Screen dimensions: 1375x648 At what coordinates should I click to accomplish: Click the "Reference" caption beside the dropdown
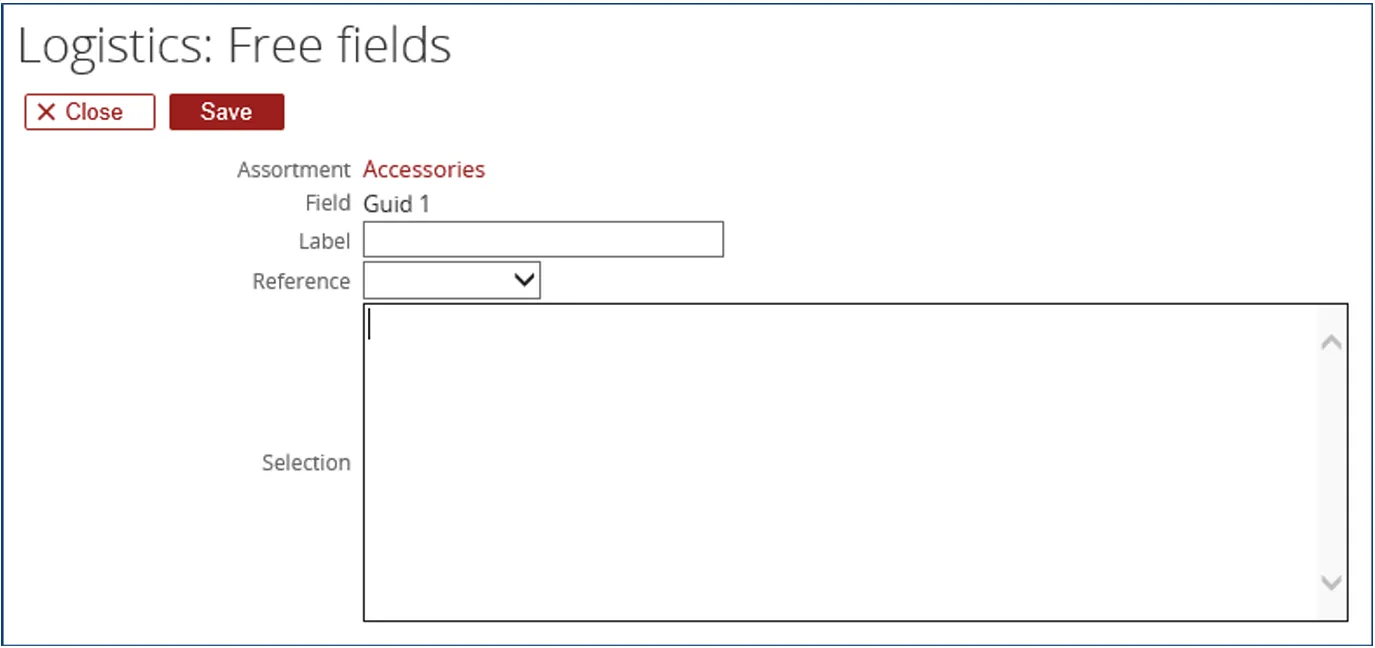click(301, 282)
